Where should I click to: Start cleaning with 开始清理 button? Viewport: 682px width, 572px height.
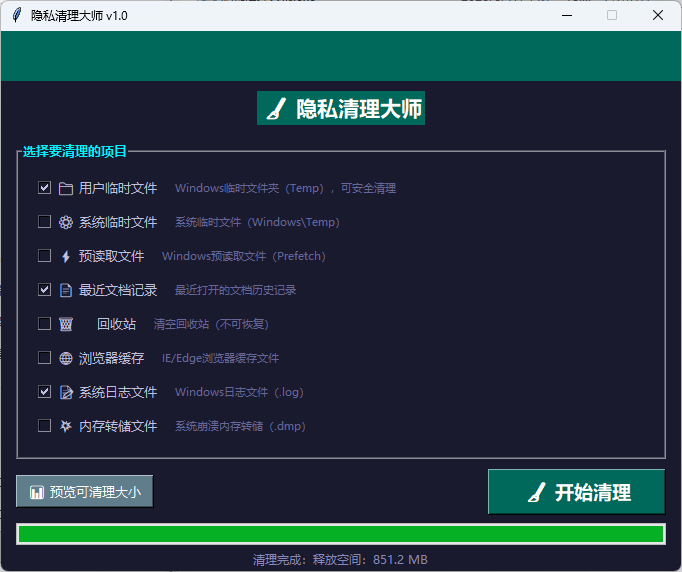(576, 492)
